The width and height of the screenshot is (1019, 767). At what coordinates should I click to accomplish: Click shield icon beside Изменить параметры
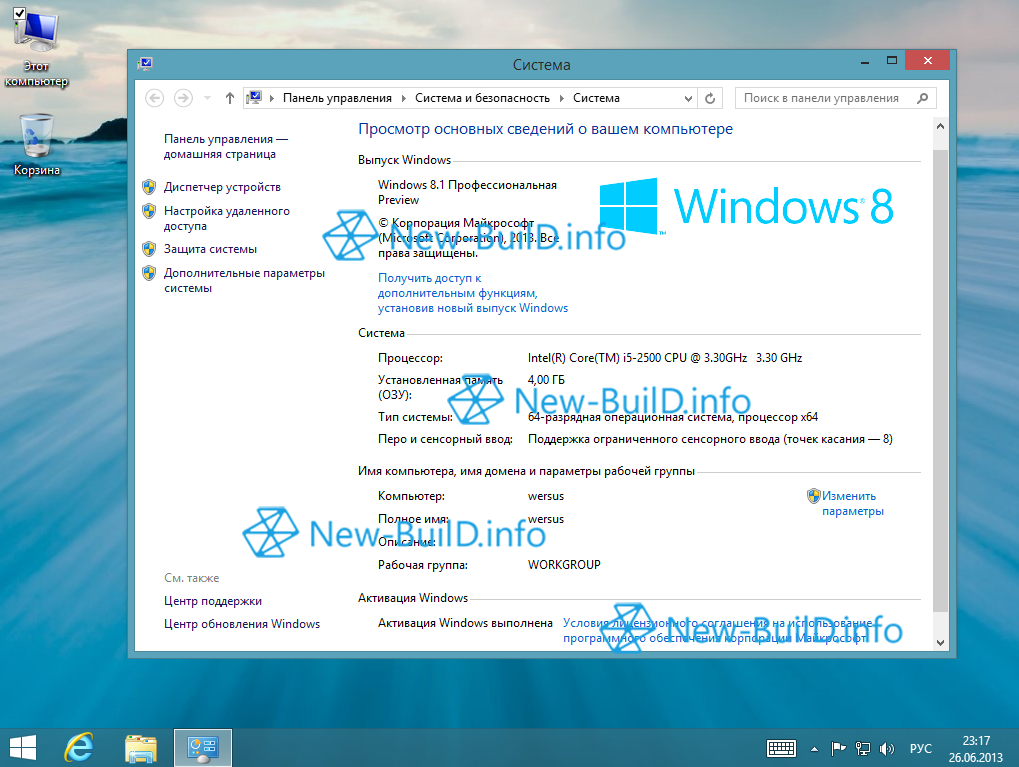[x=814, y=496]
